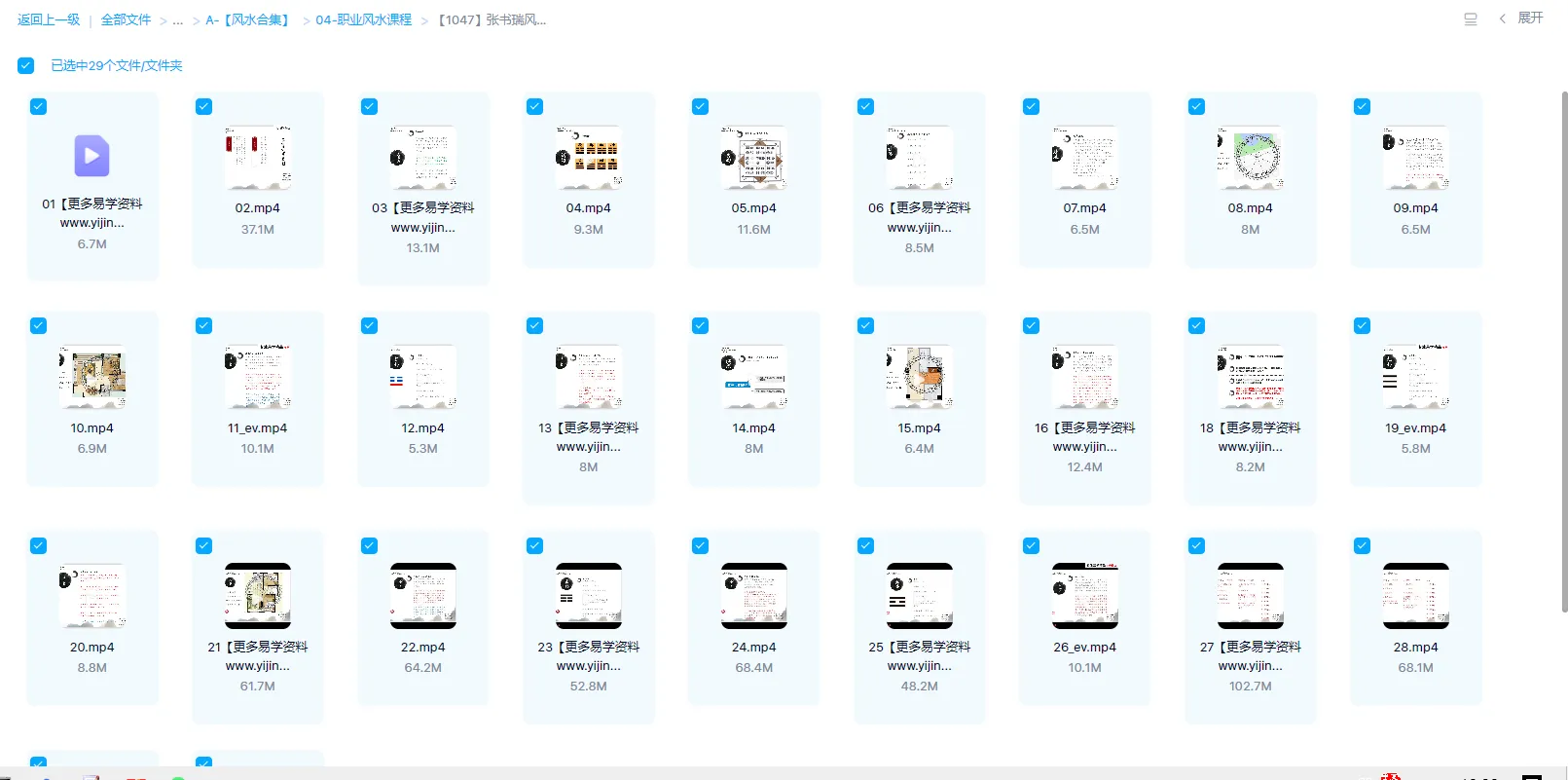Screen dimensions: 1568x780
Task: Click the 15.mp4 file name
Action: coord(920,428)
